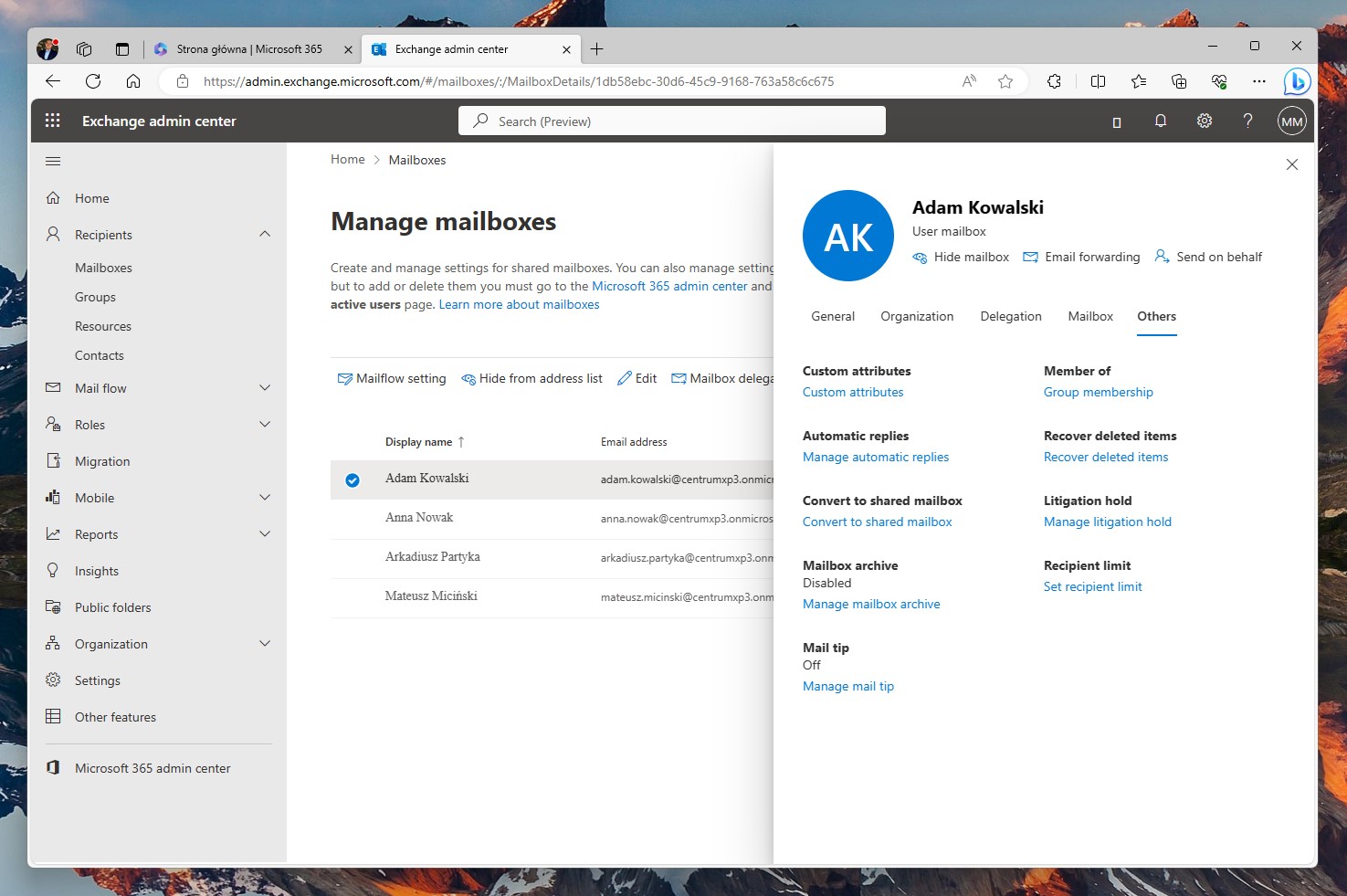Open the app launcher waffle icon
Viewport: 1347px width, 896px height.
tap(53, 121)
